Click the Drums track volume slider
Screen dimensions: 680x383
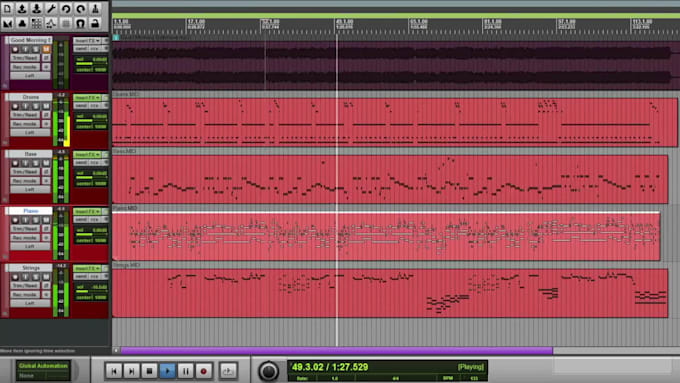(x=91, y=121)
